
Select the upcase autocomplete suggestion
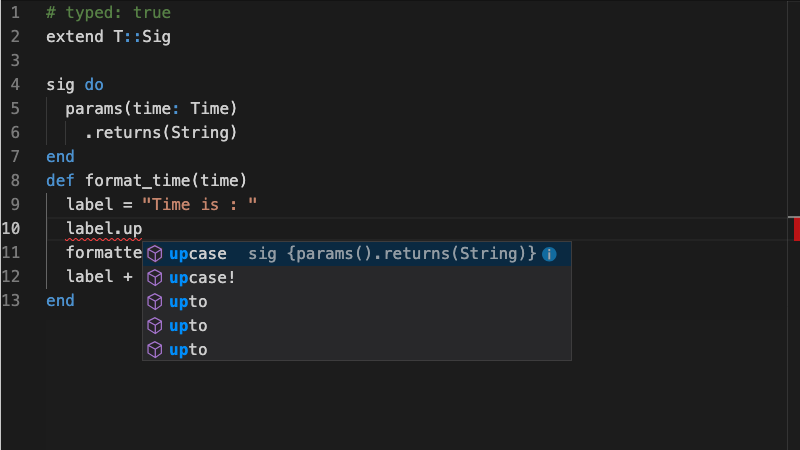point(357,254)
